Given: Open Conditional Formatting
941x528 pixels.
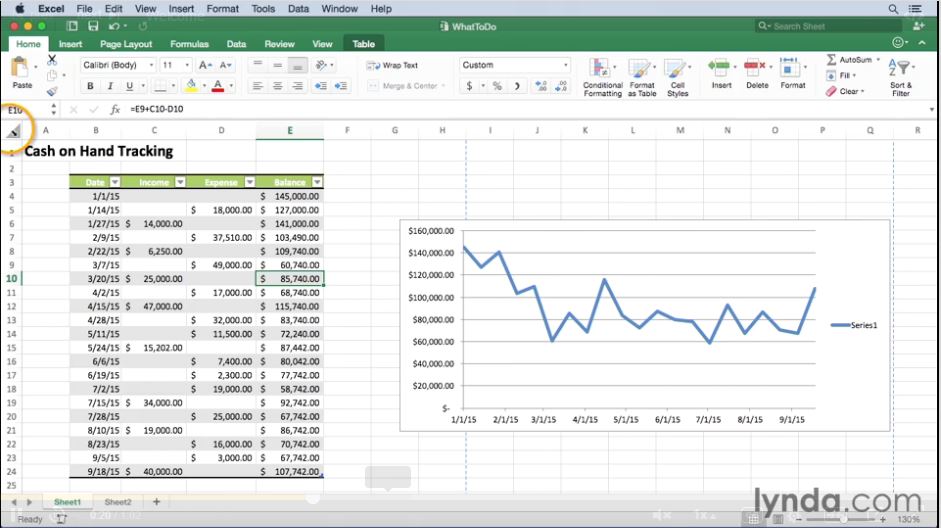Looking at the screenshot, I should point(602,77).
